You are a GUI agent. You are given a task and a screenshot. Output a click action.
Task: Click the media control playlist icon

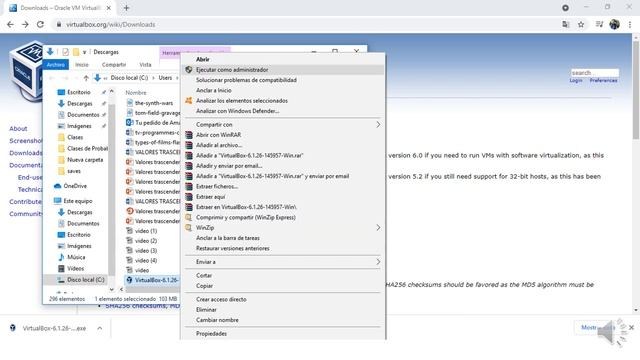[x=599, y=24]
